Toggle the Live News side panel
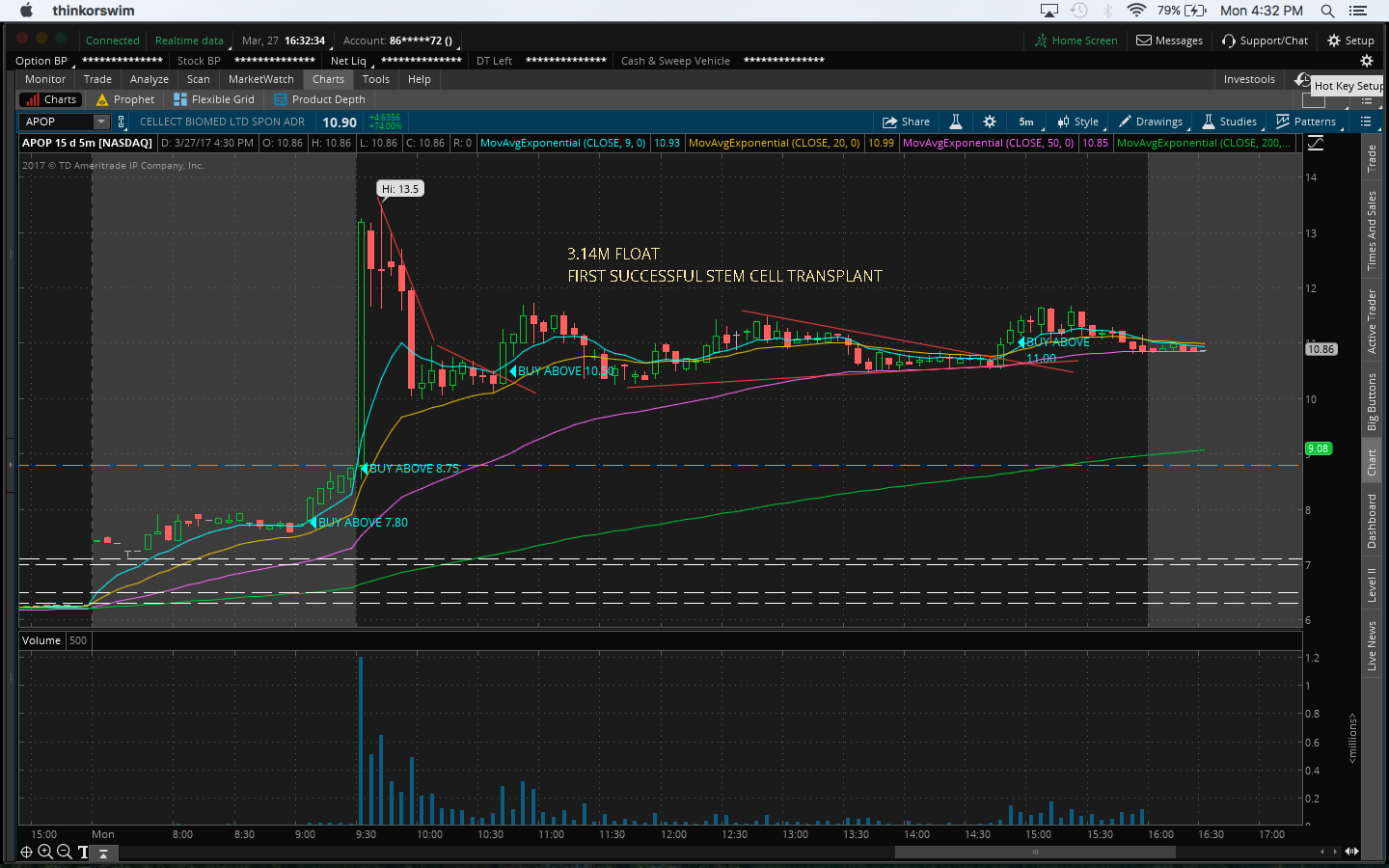Screen dimensions: 1389x868 tap(1372, 645)
